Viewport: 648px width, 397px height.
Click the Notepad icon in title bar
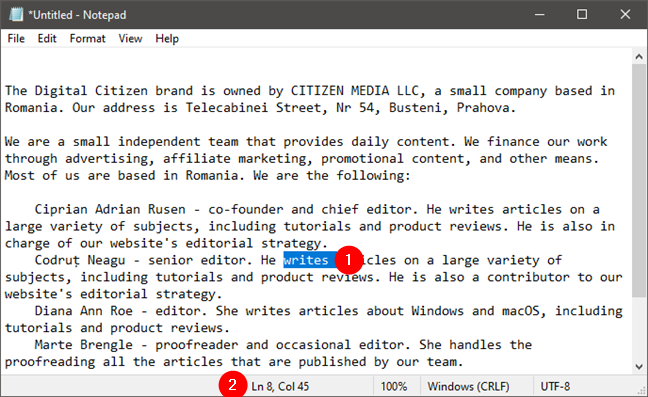16,14
